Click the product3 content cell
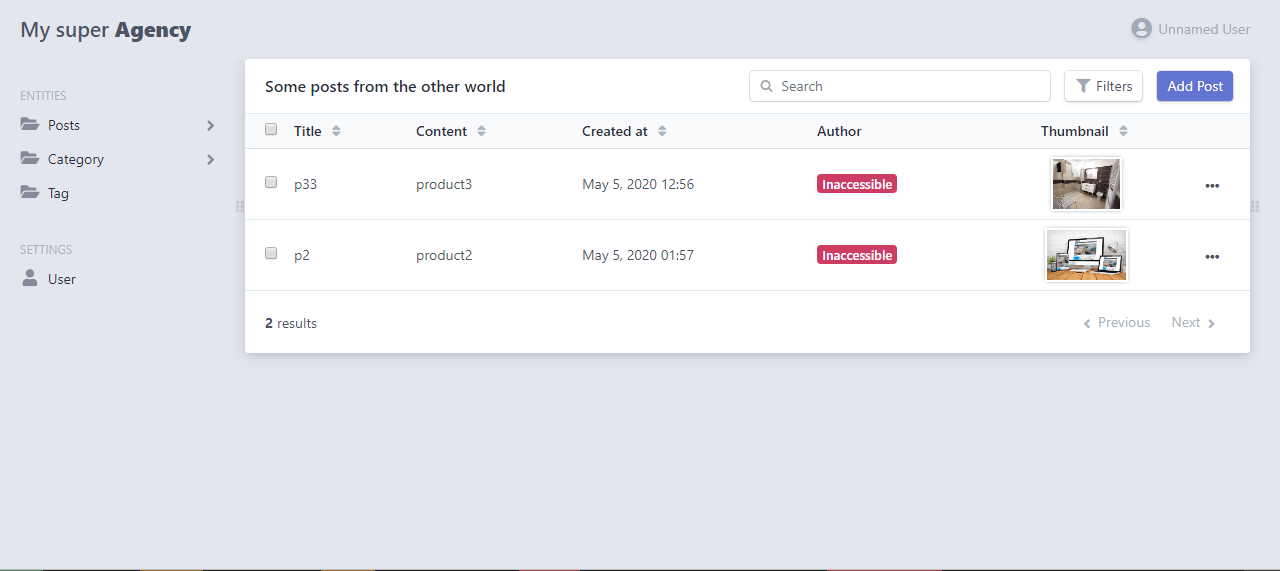 tap(444, 184)
